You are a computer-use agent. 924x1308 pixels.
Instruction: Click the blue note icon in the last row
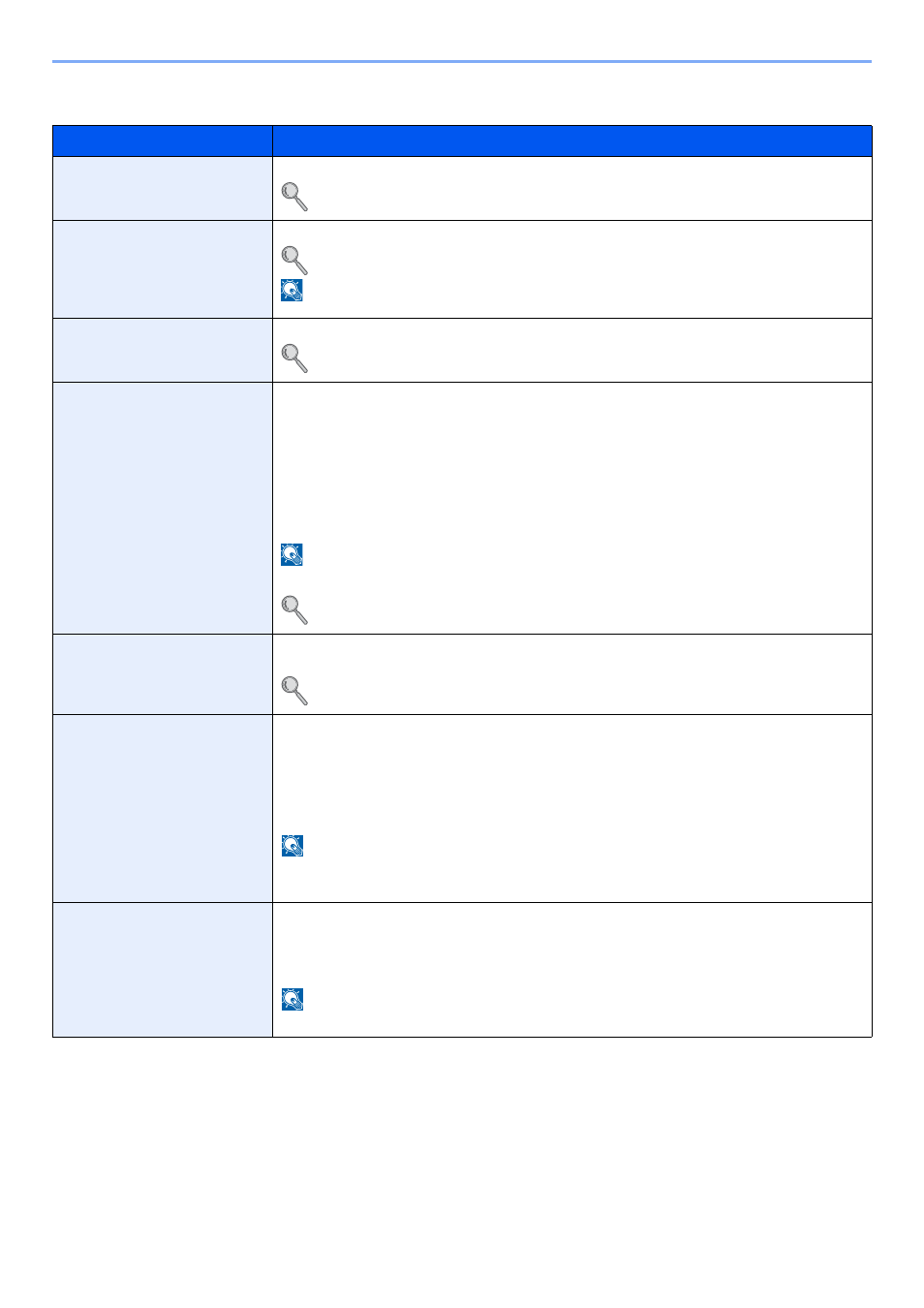click(293, 1000)
